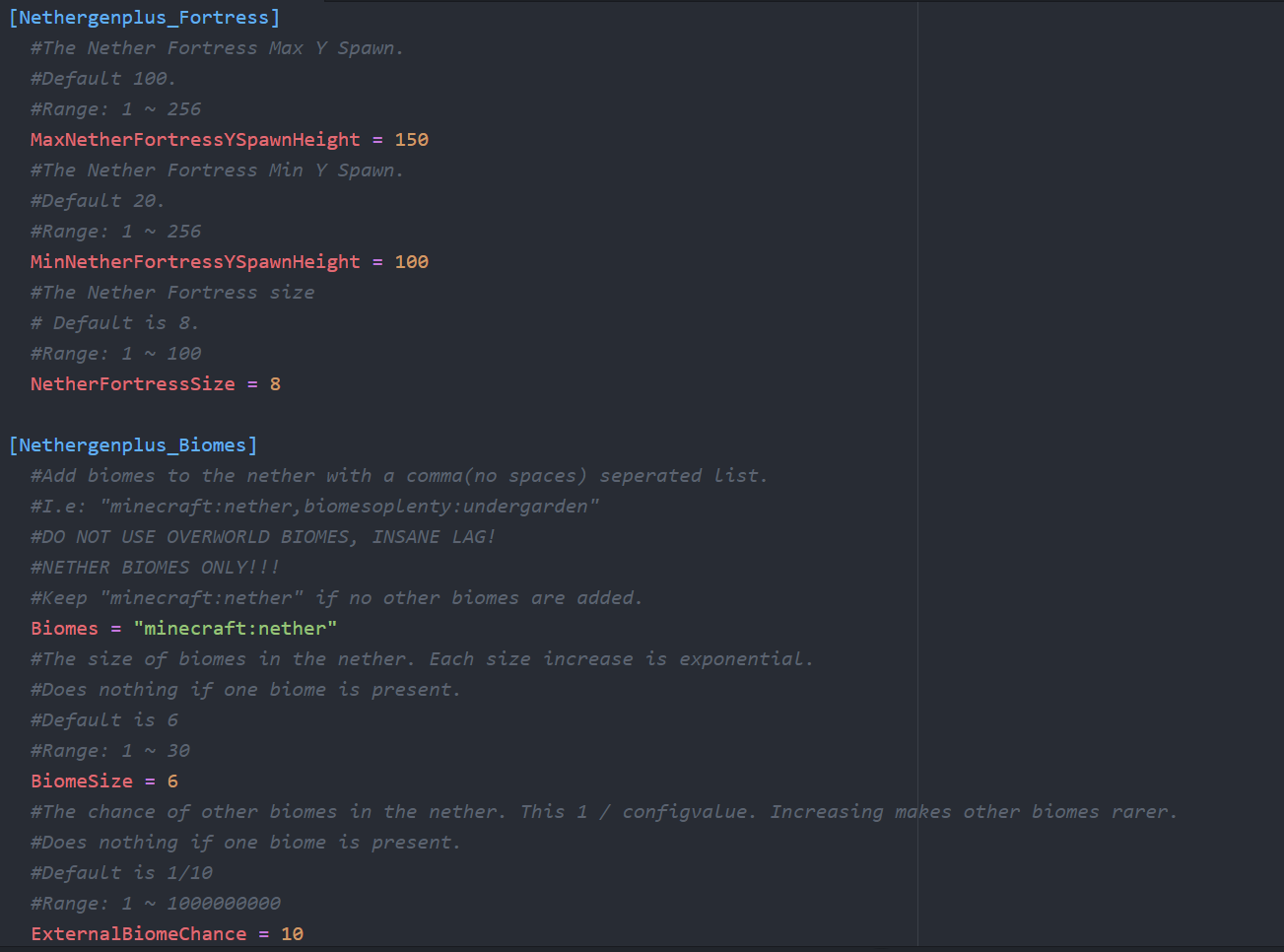Click the [Nethergenplus_Fortress] section header
The height and width of the screenshot is (952, 1284).
(x=144, y=18)
